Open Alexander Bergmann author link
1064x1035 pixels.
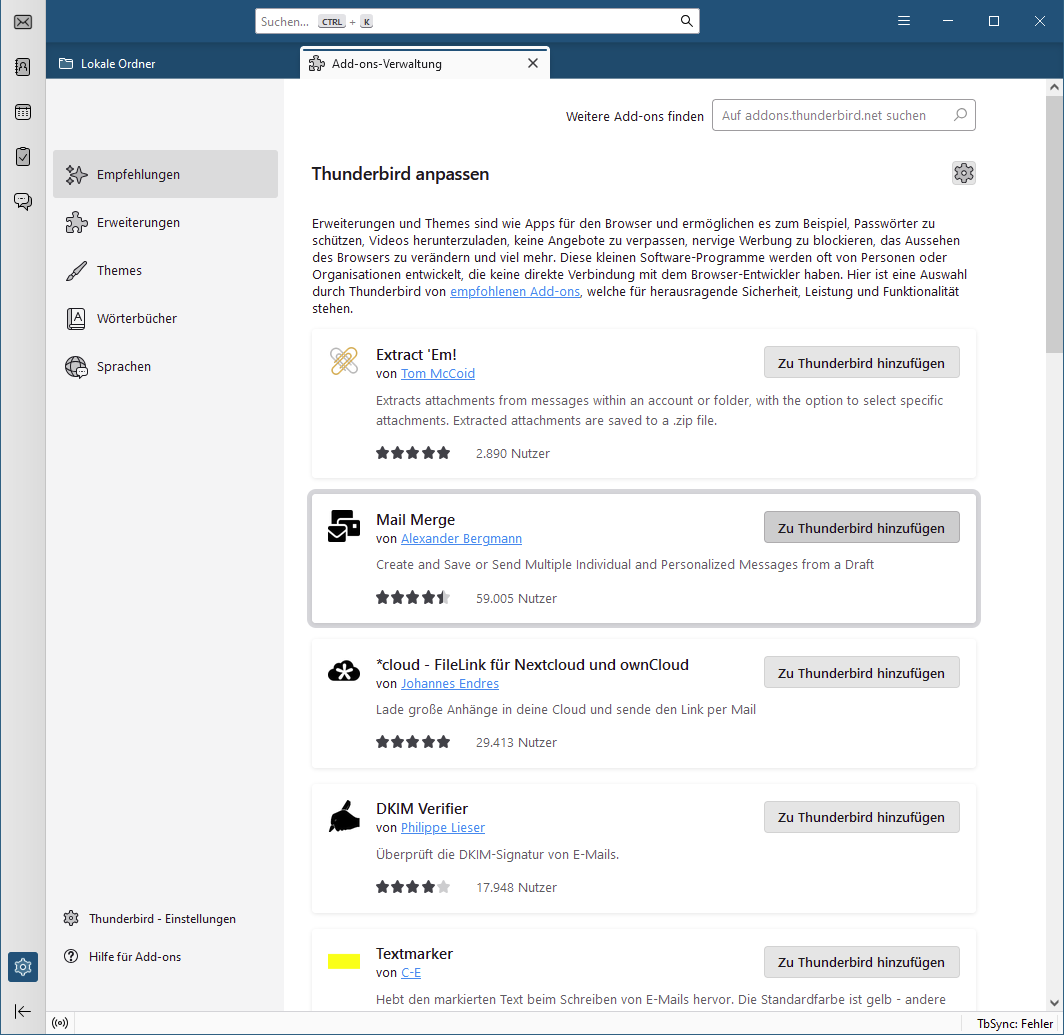[461, 538]
